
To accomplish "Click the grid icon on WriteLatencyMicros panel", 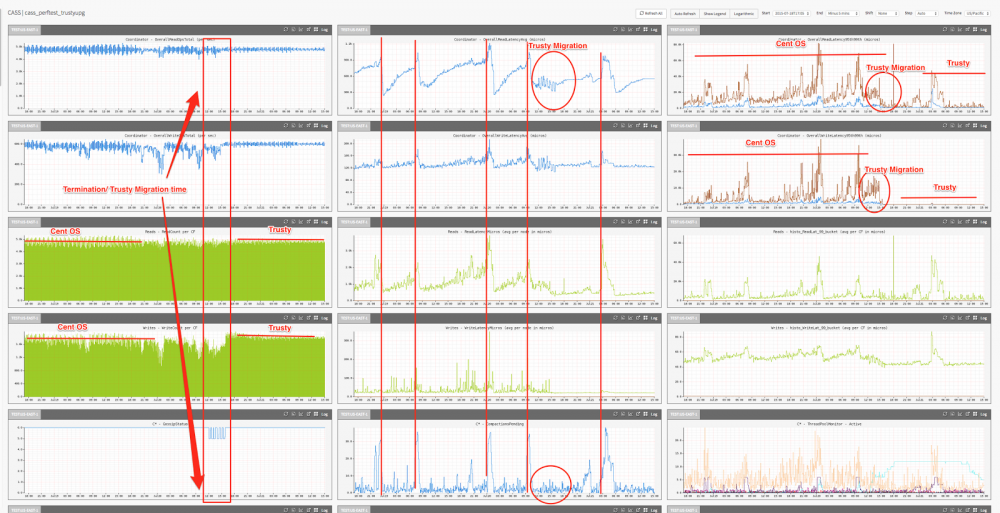I will (645, 317).
